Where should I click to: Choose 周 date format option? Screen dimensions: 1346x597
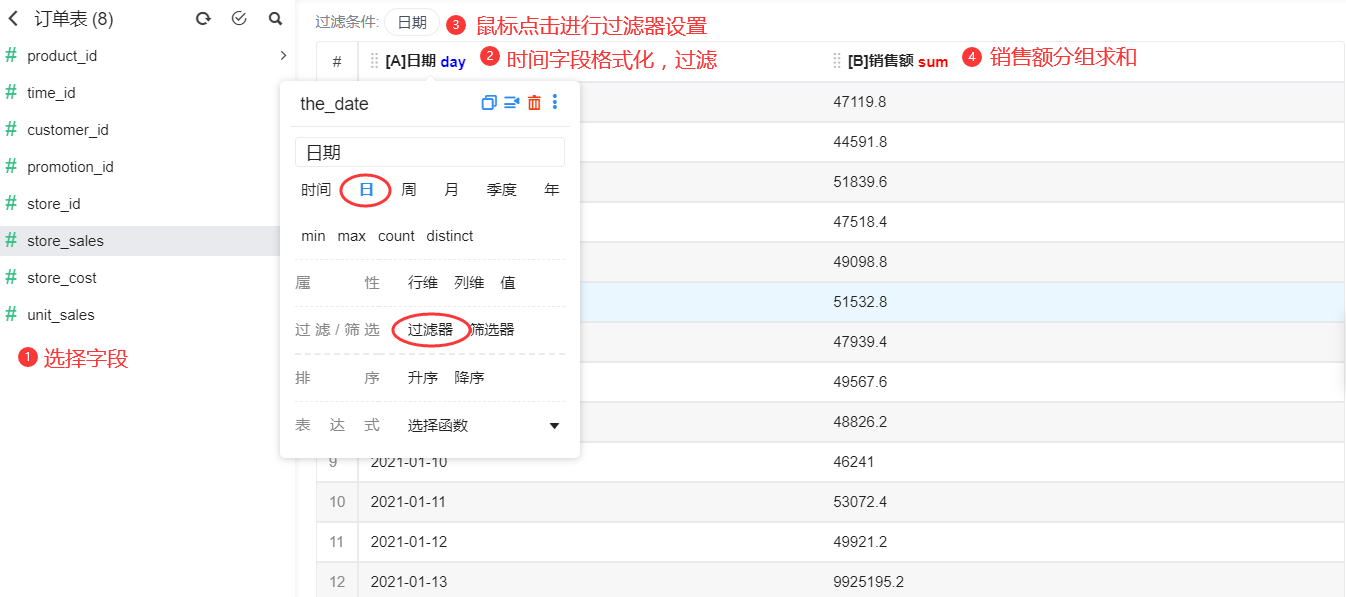click(409, 189)
